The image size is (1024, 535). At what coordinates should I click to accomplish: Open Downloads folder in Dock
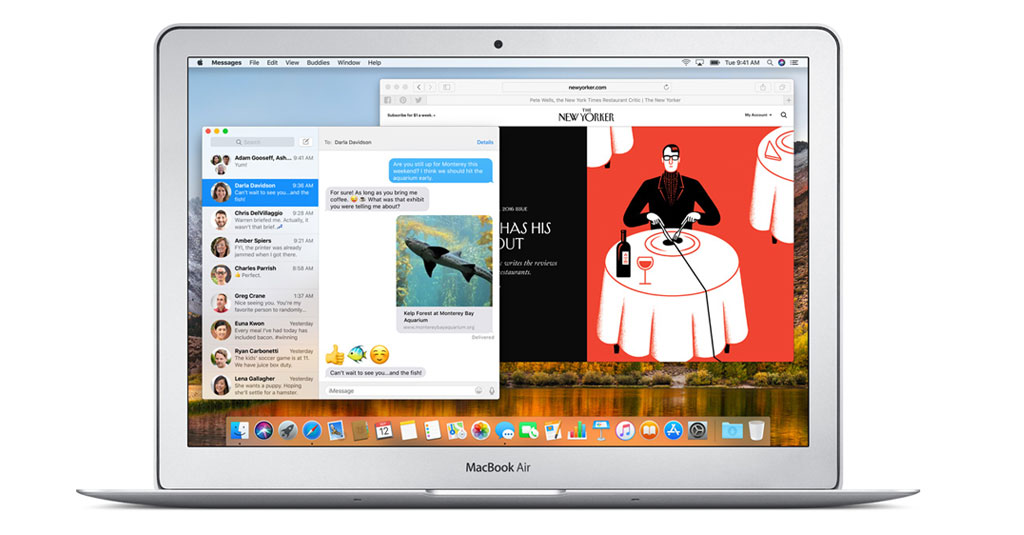tap(732, 430)
